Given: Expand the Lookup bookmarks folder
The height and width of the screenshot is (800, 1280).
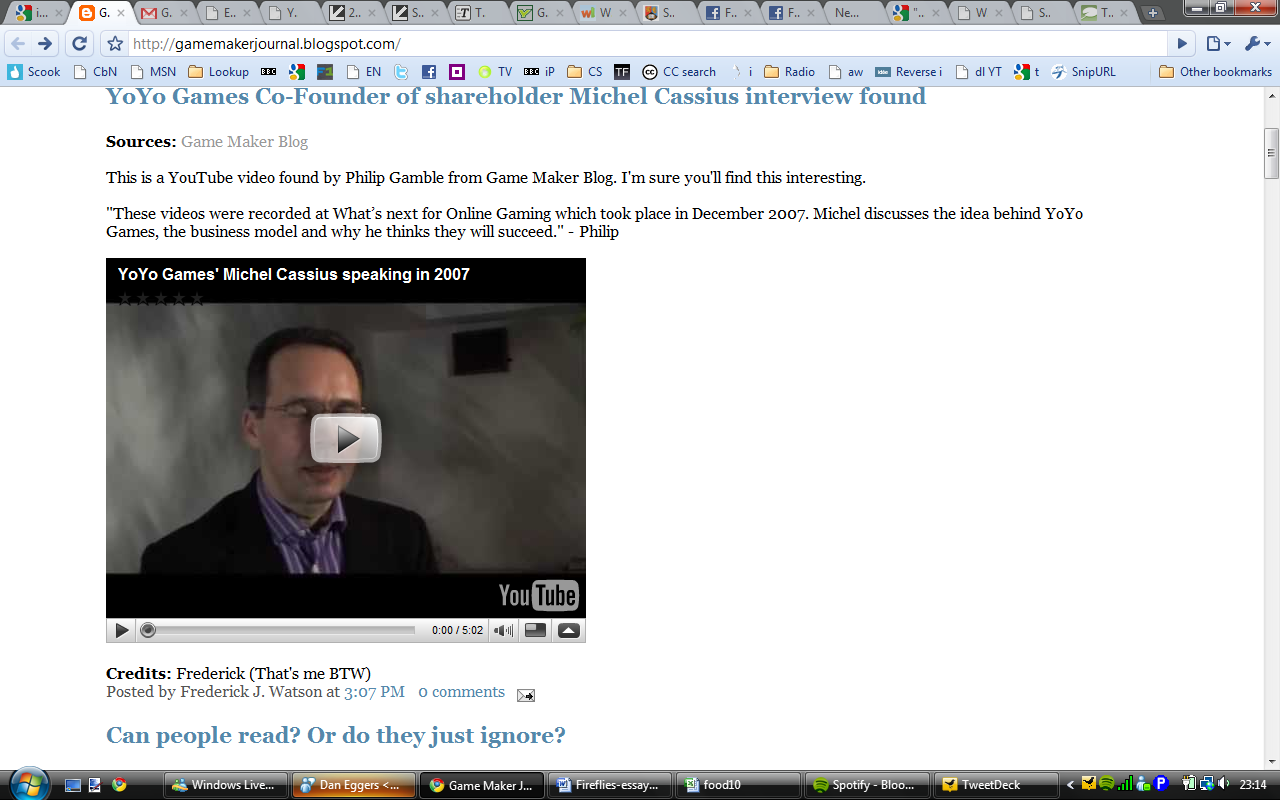Looking at the screenshot, I should pyautogui.click(x=218, y=72).
